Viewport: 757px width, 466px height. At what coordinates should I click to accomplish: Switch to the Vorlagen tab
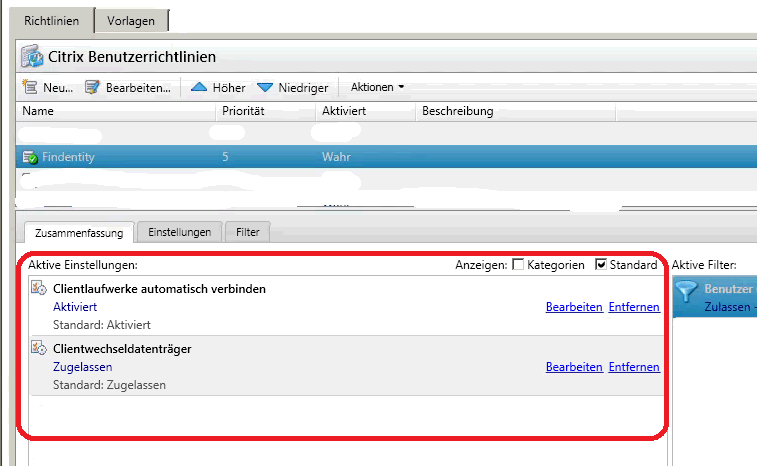pos(131,21)
